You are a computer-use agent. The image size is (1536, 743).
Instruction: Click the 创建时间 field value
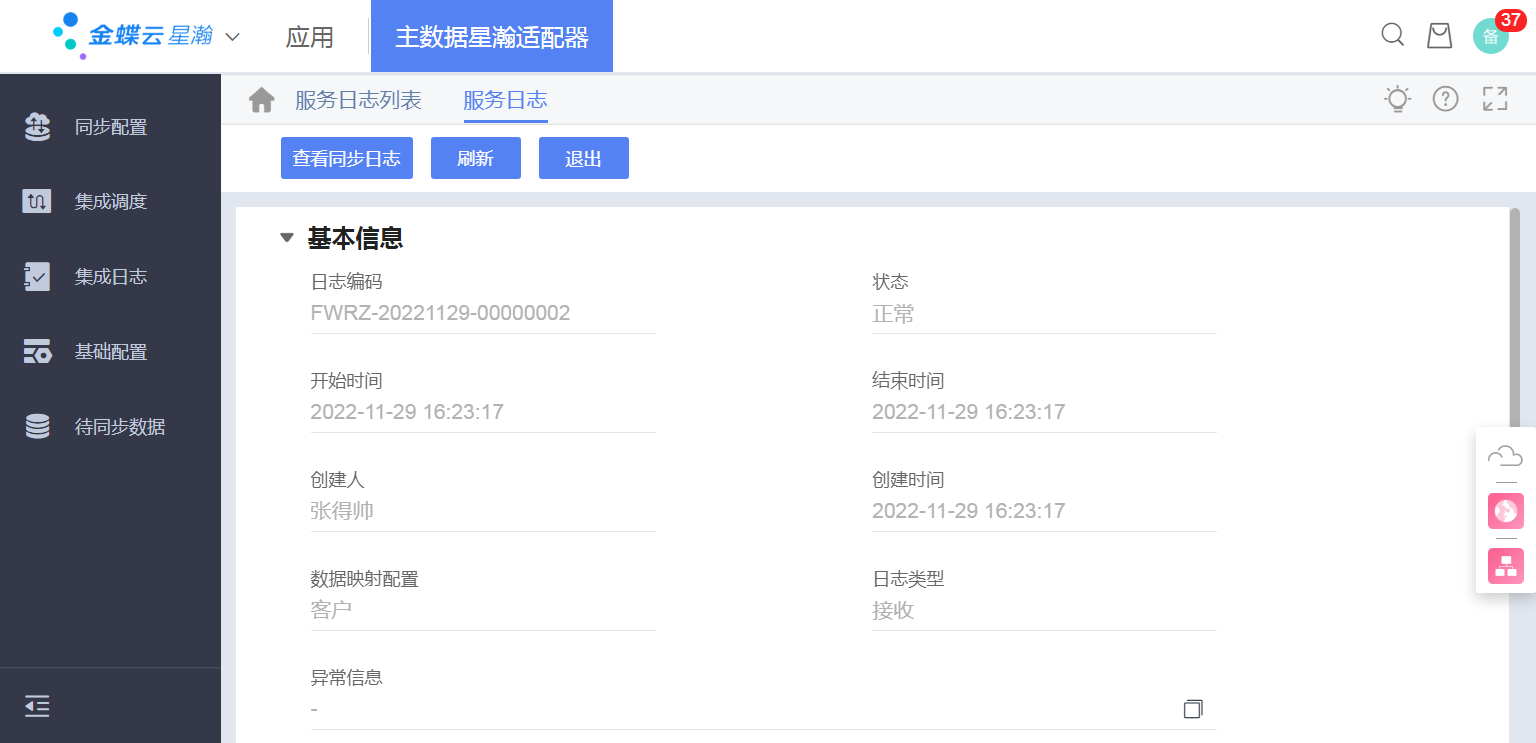[1044, 511]
